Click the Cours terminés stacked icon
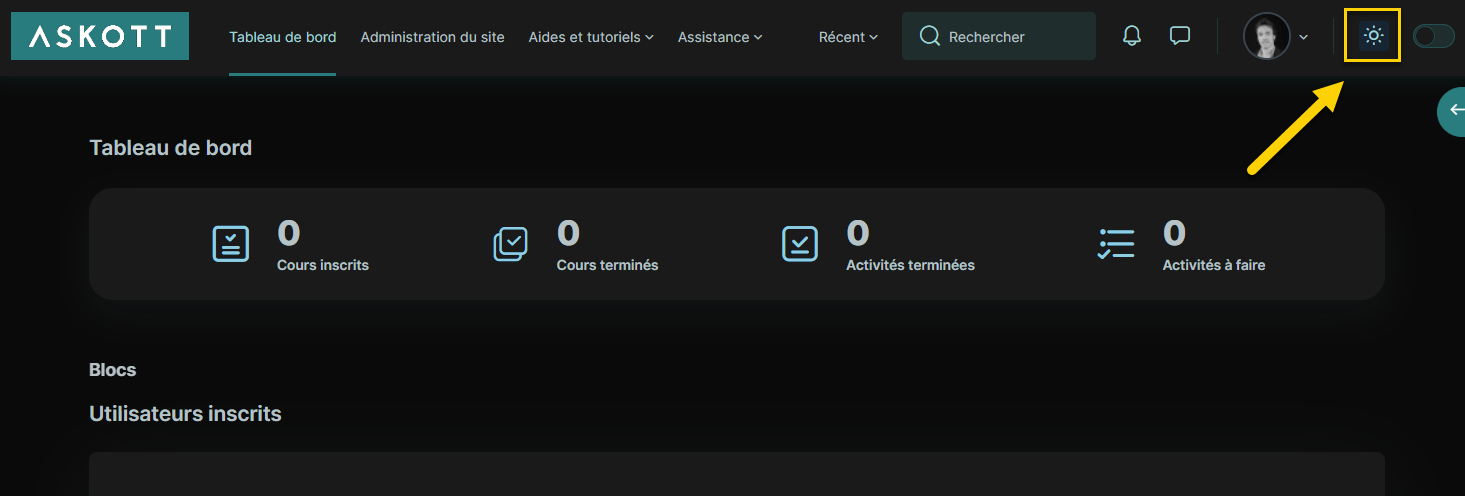The height and width of the screenshot is (496, 1465). [511, 243]
